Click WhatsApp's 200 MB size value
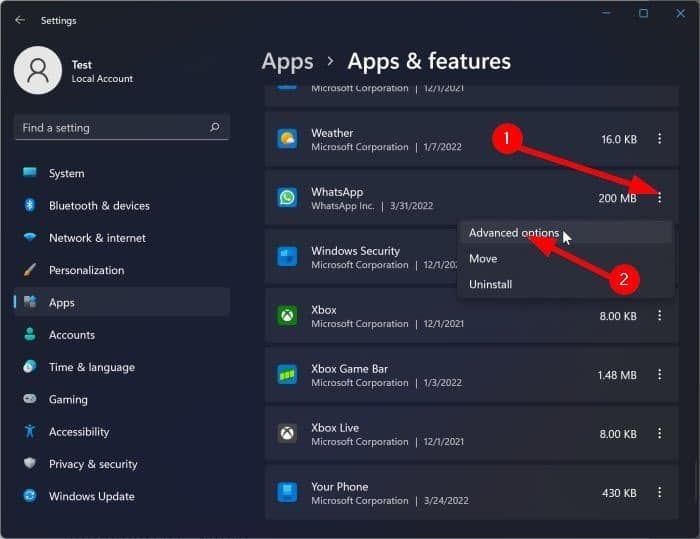Screen dimensions: 700x539 click(617, 198)
